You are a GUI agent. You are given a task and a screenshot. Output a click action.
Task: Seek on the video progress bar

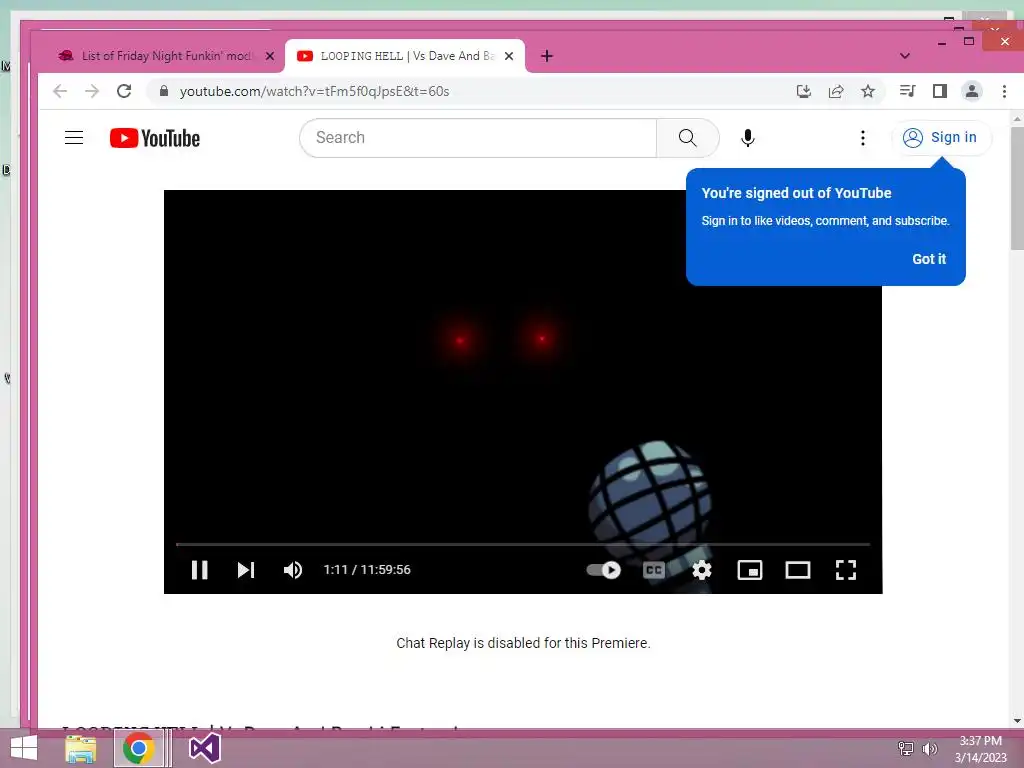(x=522, y=544)
